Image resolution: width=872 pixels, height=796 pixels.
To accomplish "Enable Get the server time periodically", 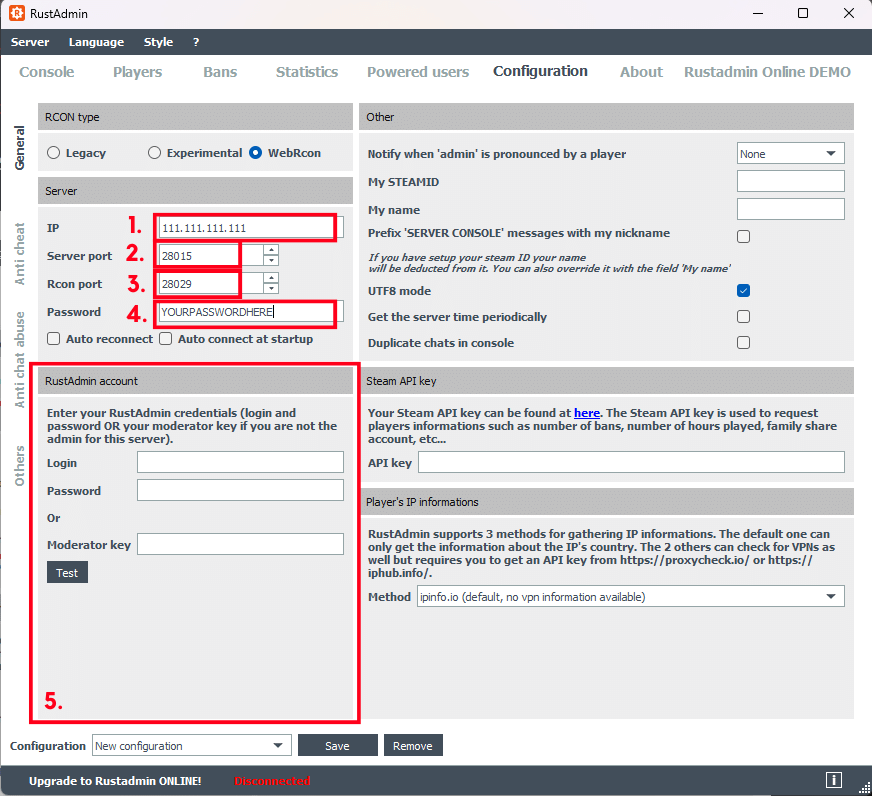I will point(743,317).
